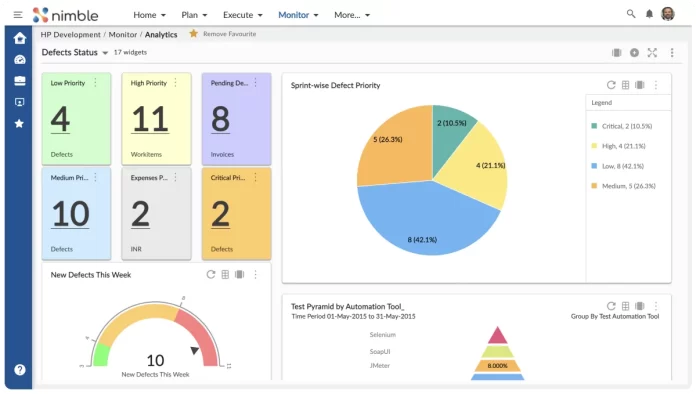Open Critical Pri... card options menu
Image resolution: width=696 pixels, height=394 pixels.
click(x=255, y=177)
